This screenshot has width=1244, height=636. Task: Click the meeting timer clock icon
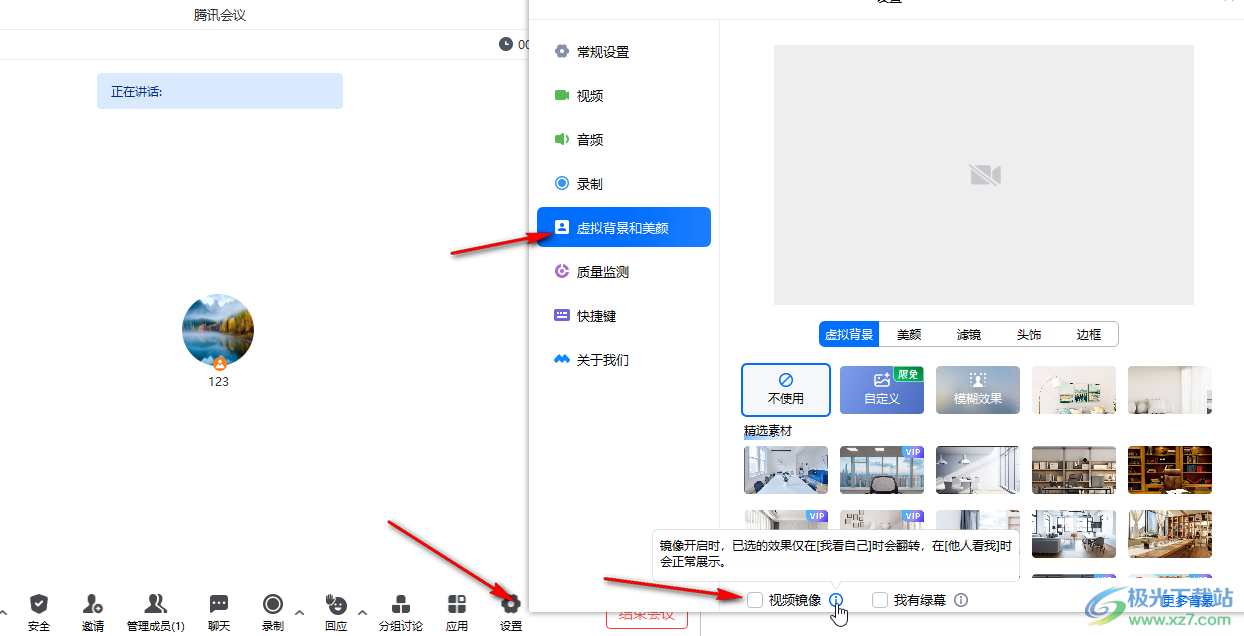pos(506,44)
